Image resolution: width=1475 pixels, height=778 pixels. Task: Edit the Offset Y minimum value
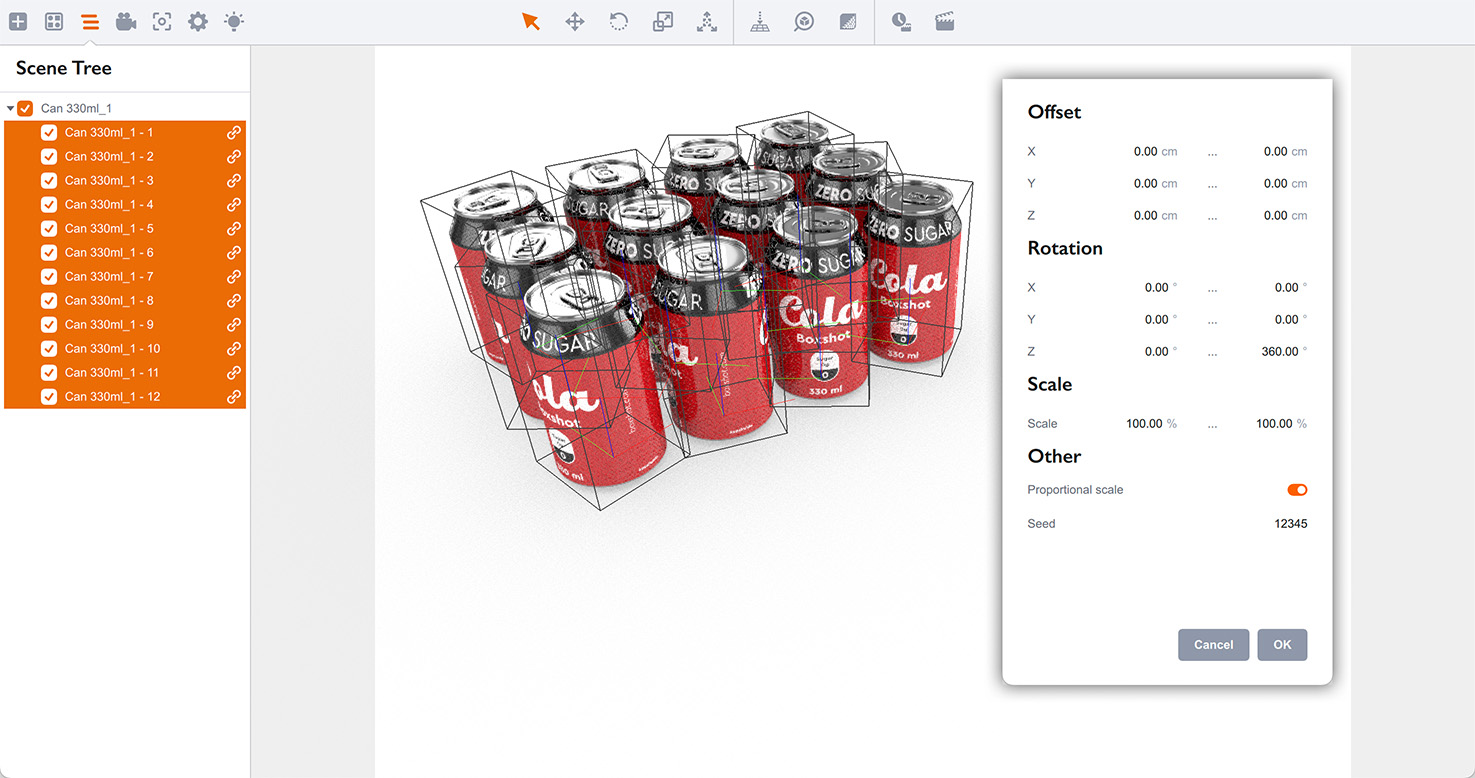1145,184
